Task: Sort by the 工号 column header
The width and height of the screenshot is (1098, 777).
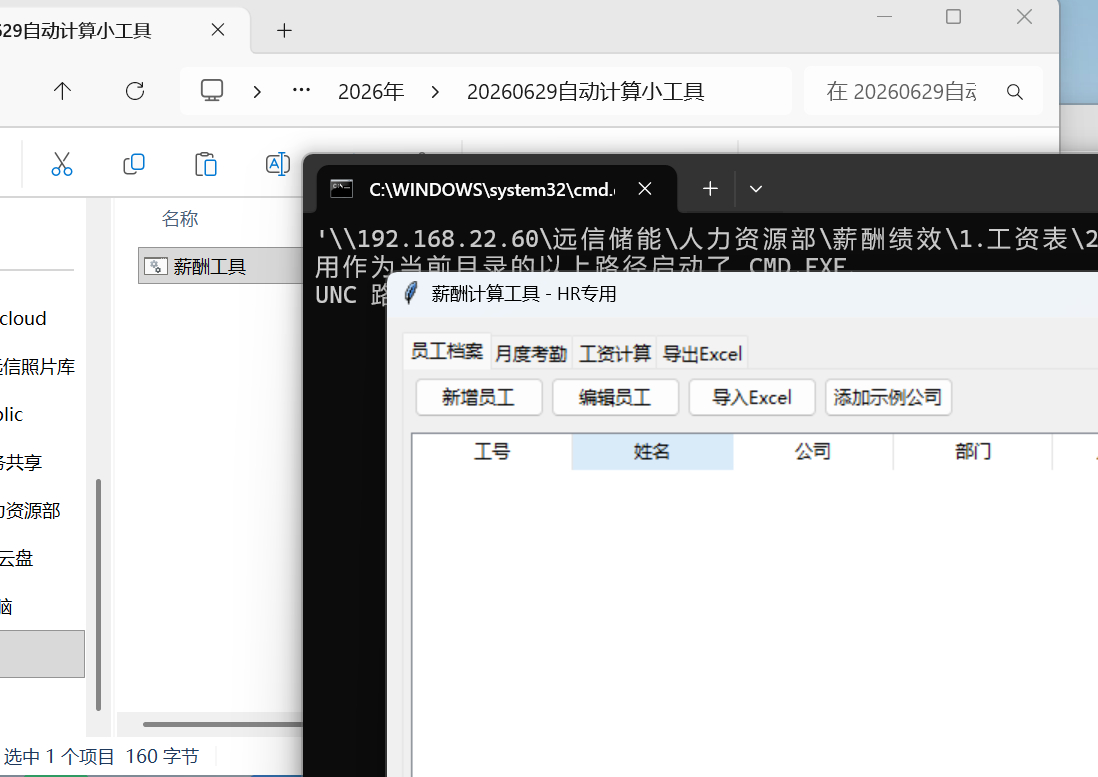Action: tap(492, 452)
